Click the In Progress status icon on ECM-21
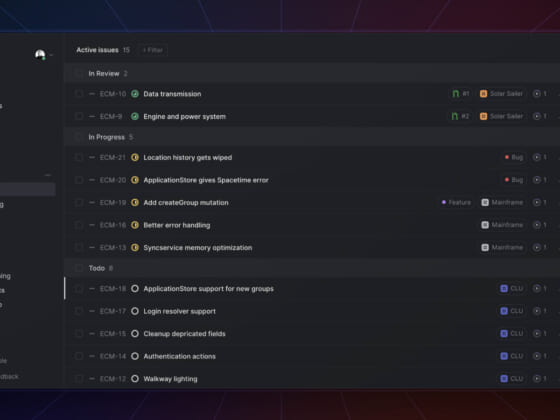 point(135,158)
